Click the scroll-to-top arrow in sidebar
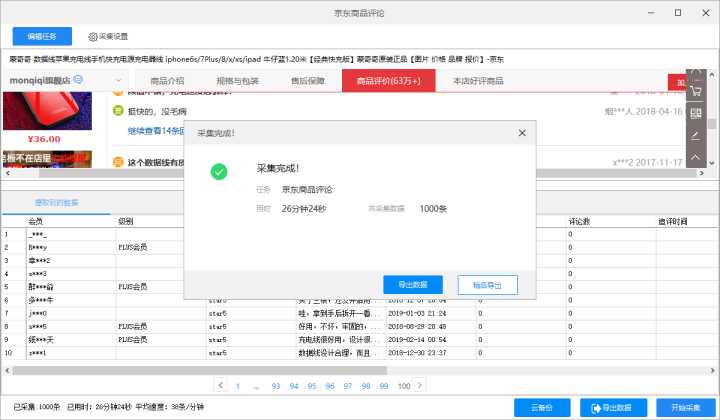 [696, 158]
